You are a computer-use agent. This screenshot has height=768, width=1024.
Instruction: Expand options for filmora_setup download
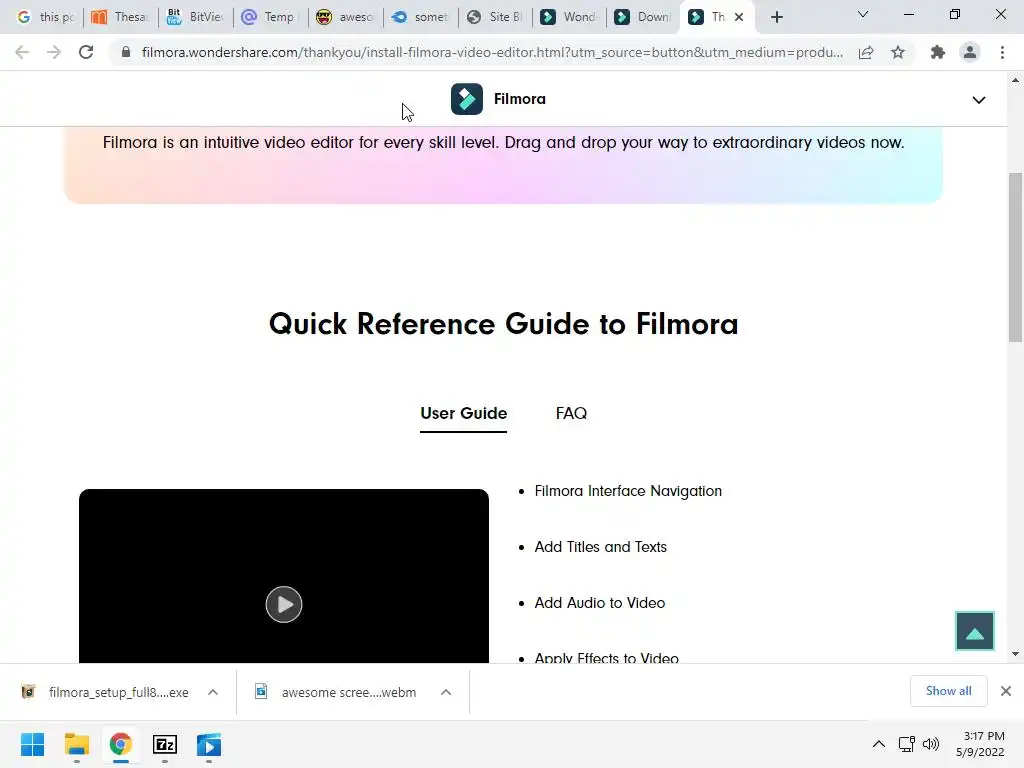(213, 692)
